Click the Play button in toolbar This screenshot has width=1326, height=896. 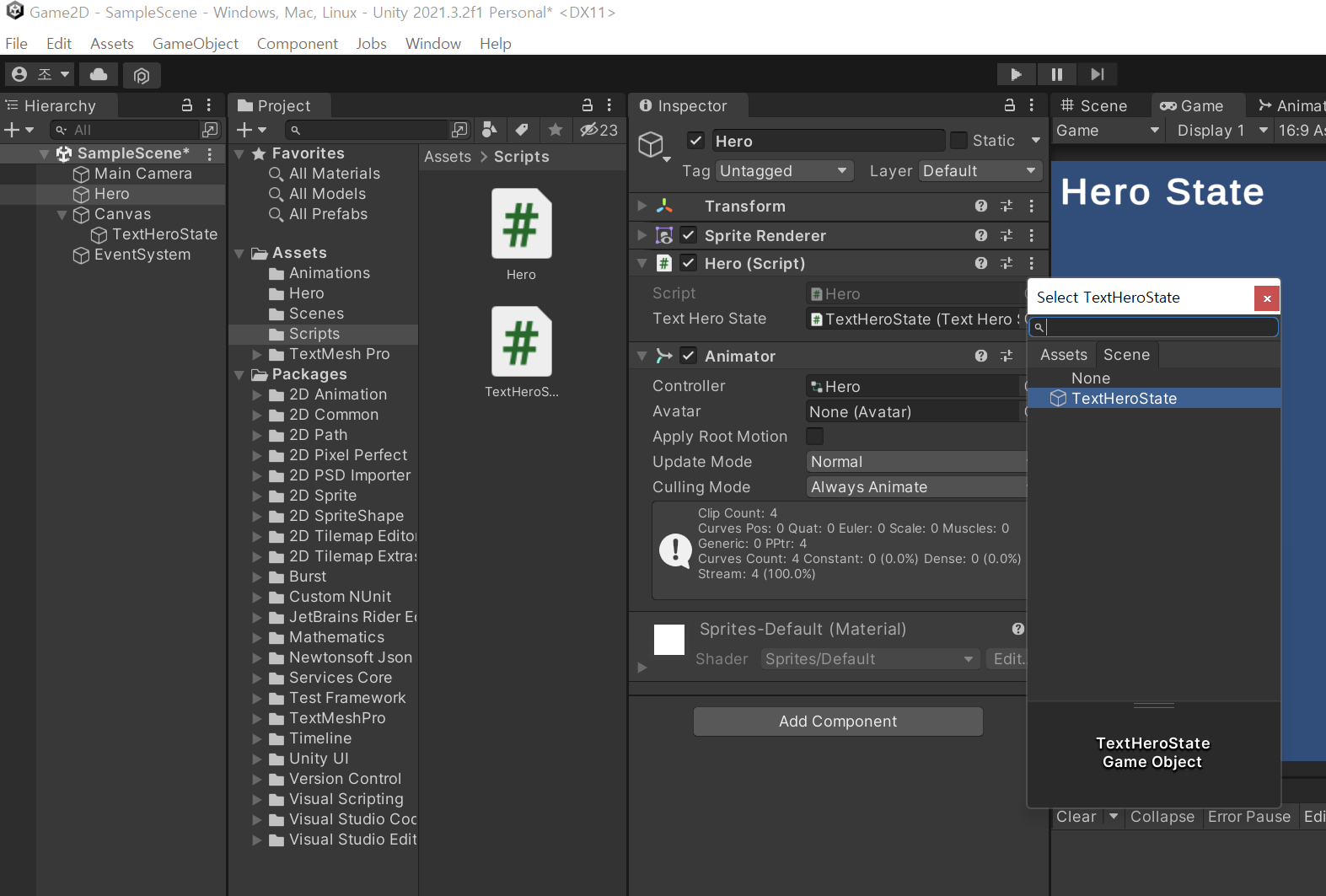click(x=1017, y=74)
